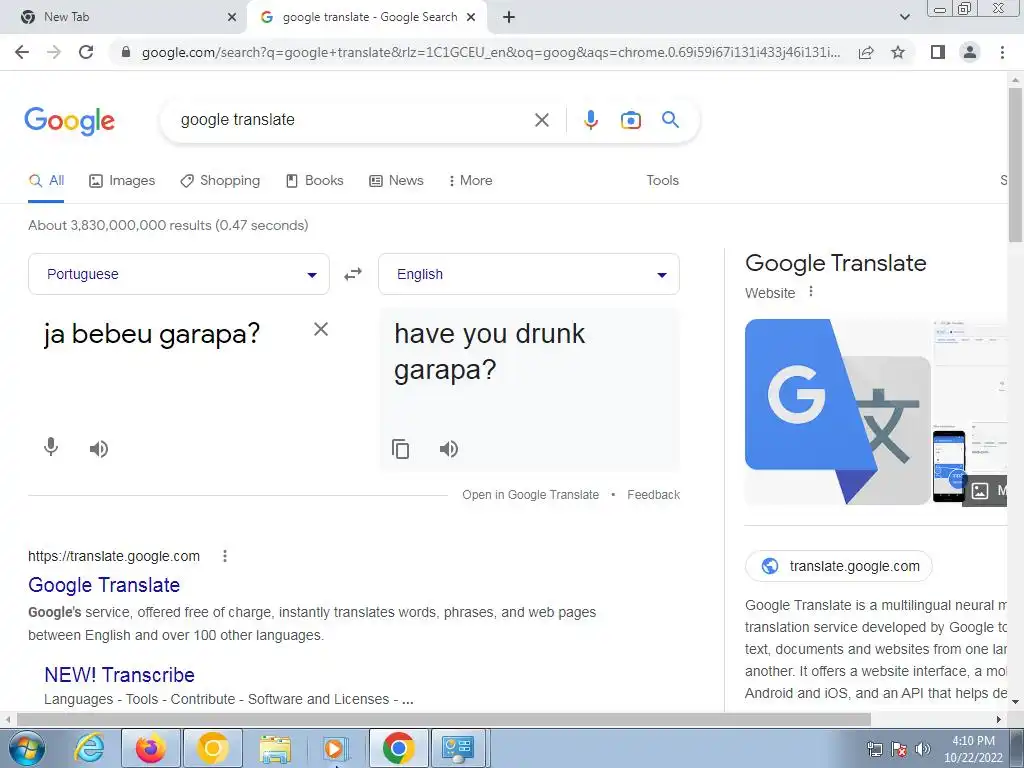Search by image with the camera icon
The height and width of the screenshot is (768, 1024).
coord(630,120)
